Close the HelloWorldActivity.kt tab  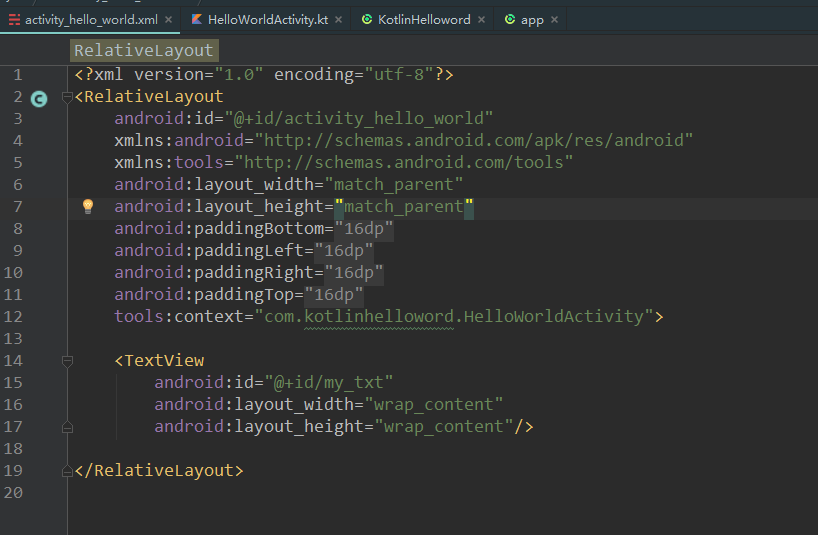click(x=339, y=20)
